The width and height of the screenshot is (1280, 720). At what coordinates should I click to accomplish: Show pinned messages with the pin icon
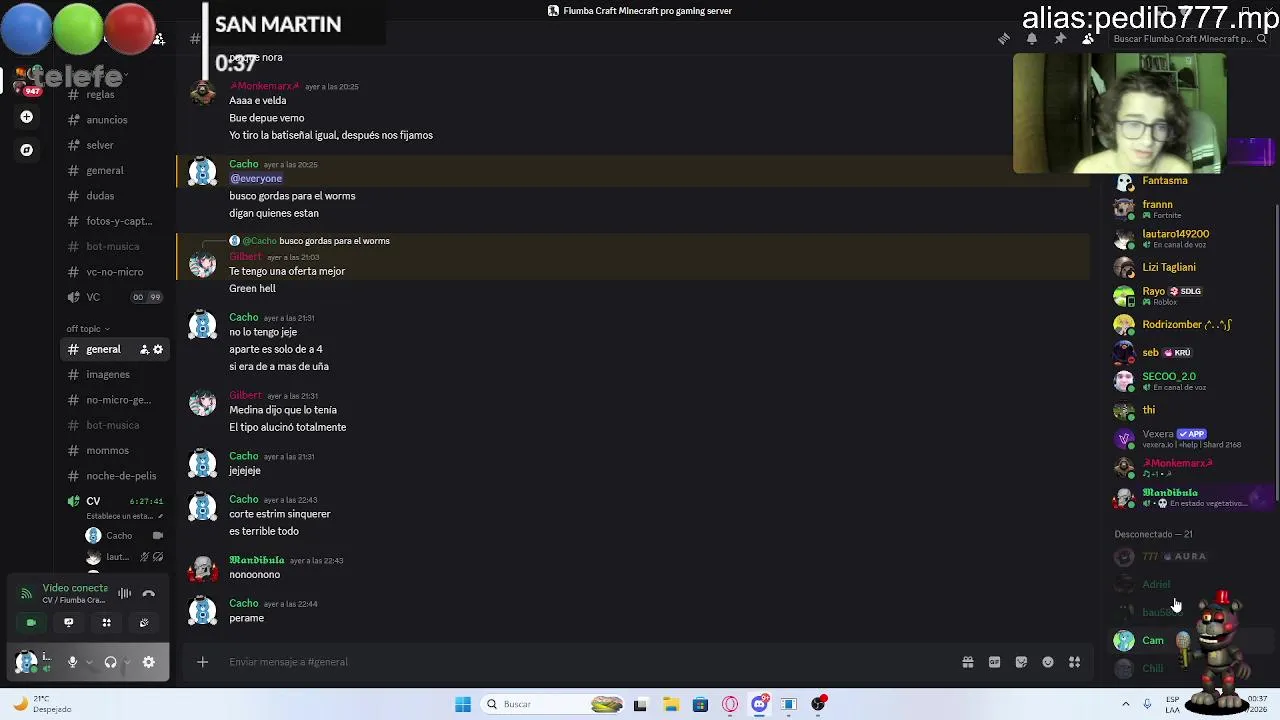point(1060,39)
